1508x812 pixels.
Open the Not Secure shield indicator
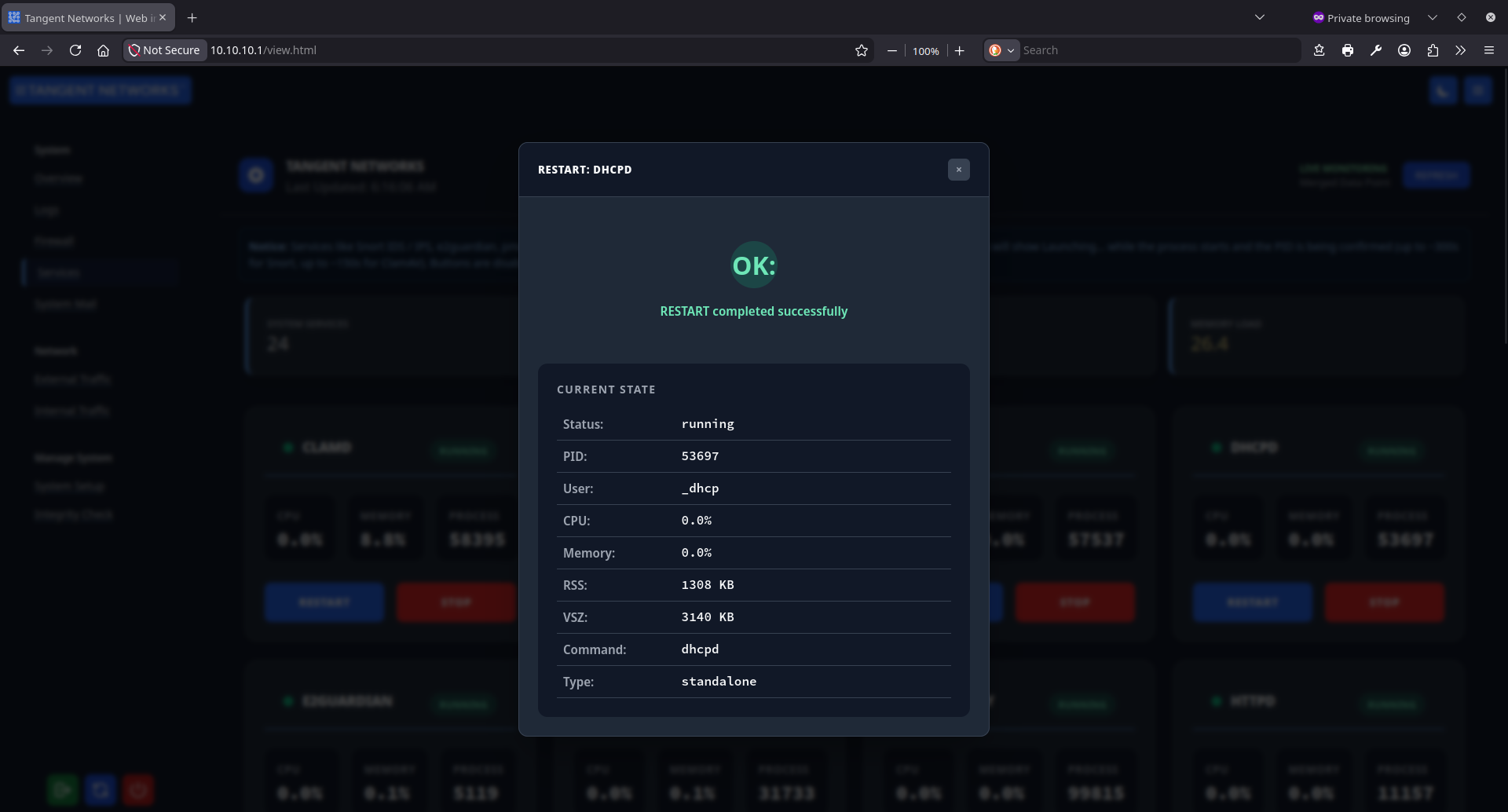coord(164,49)
